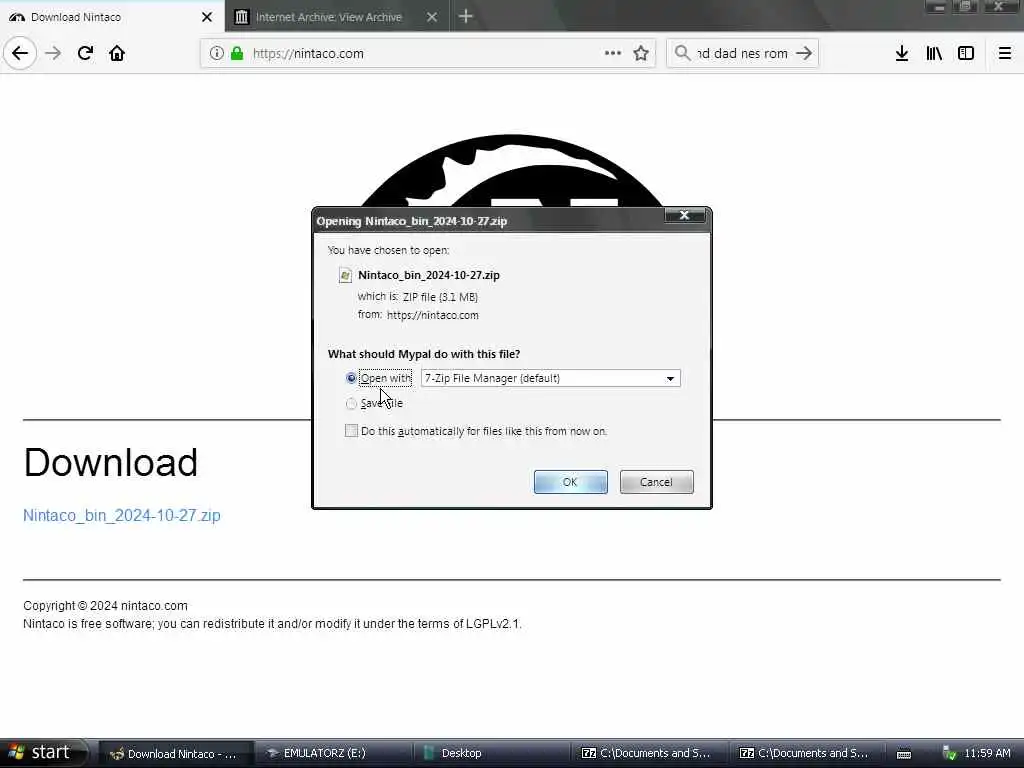Click the forward navigation arrow
Image resolution: width=1024 pixels, height=768 pixels.
click(x=53, y=53)
